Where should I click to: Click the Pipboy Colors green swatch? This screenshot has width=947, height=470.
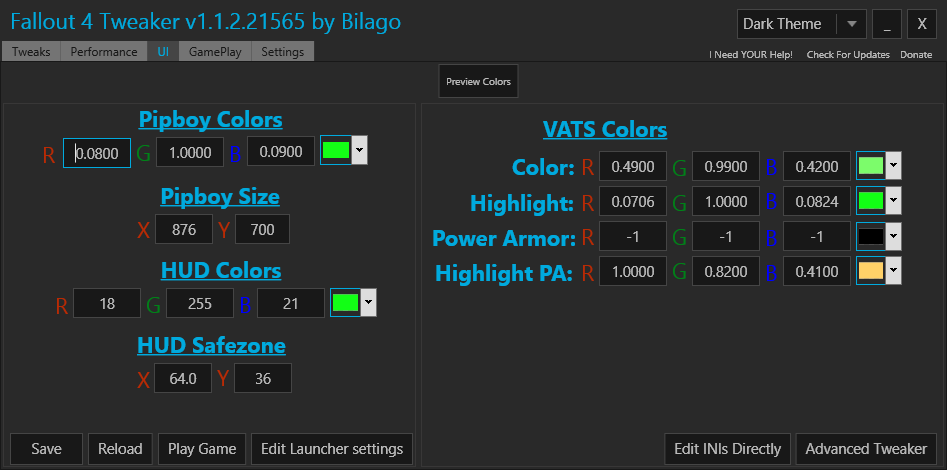336,151
